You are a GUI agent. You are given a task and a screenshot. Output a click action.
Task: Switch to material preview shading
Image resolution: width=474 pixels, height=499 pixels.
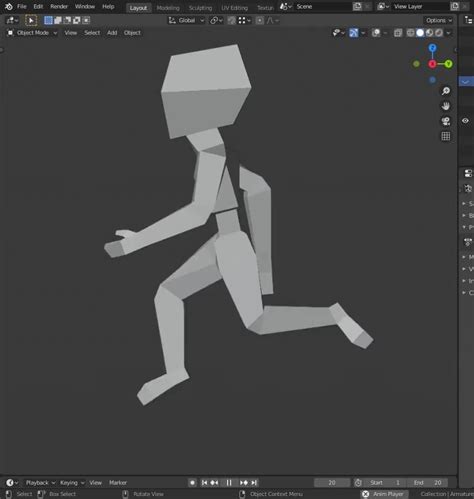click(429, 33)
